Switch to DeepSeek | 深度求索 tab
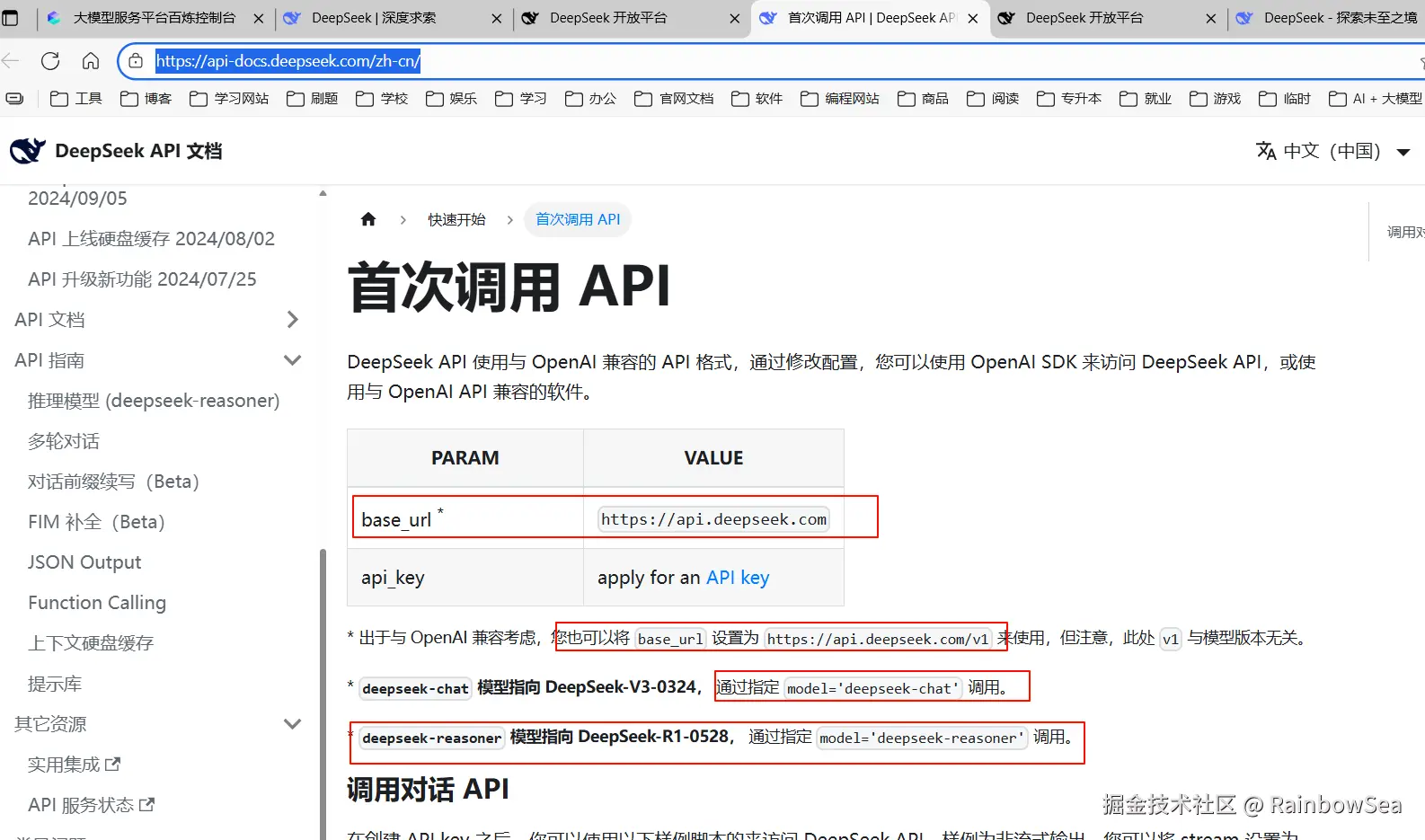Screen dimensions: 1425x840 click(394, 18)
